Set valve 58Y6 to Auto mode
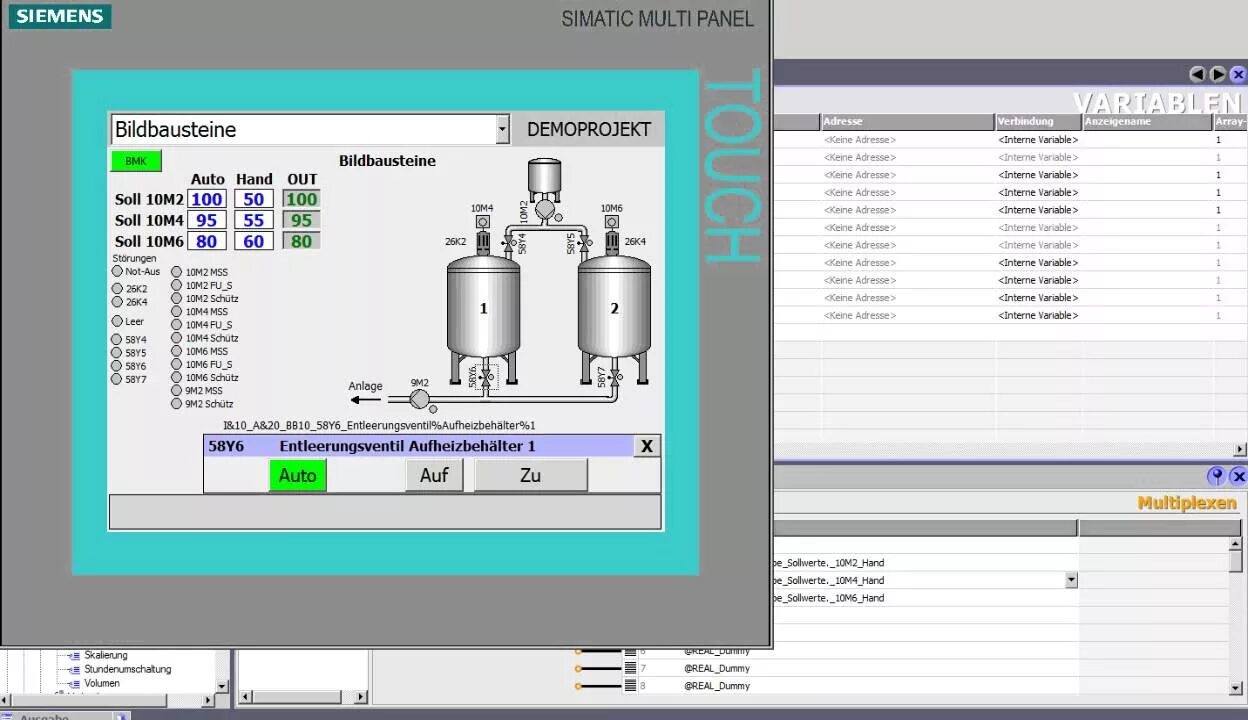The width and height of the screenshot is (1248, 720). click(x=298, y=475)
